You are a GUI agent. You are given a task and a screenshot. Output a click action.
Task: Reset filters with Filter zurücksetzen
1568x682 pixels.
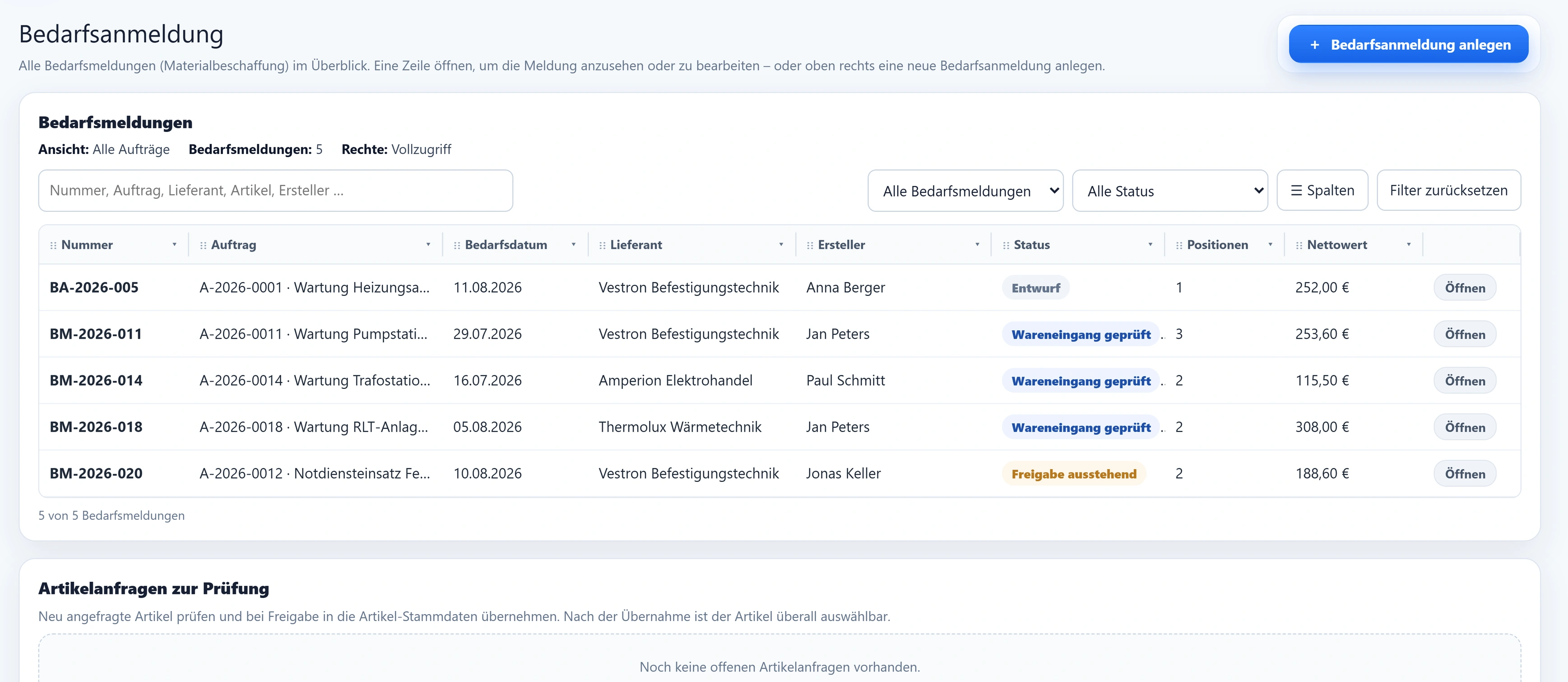click(1449, 190)
